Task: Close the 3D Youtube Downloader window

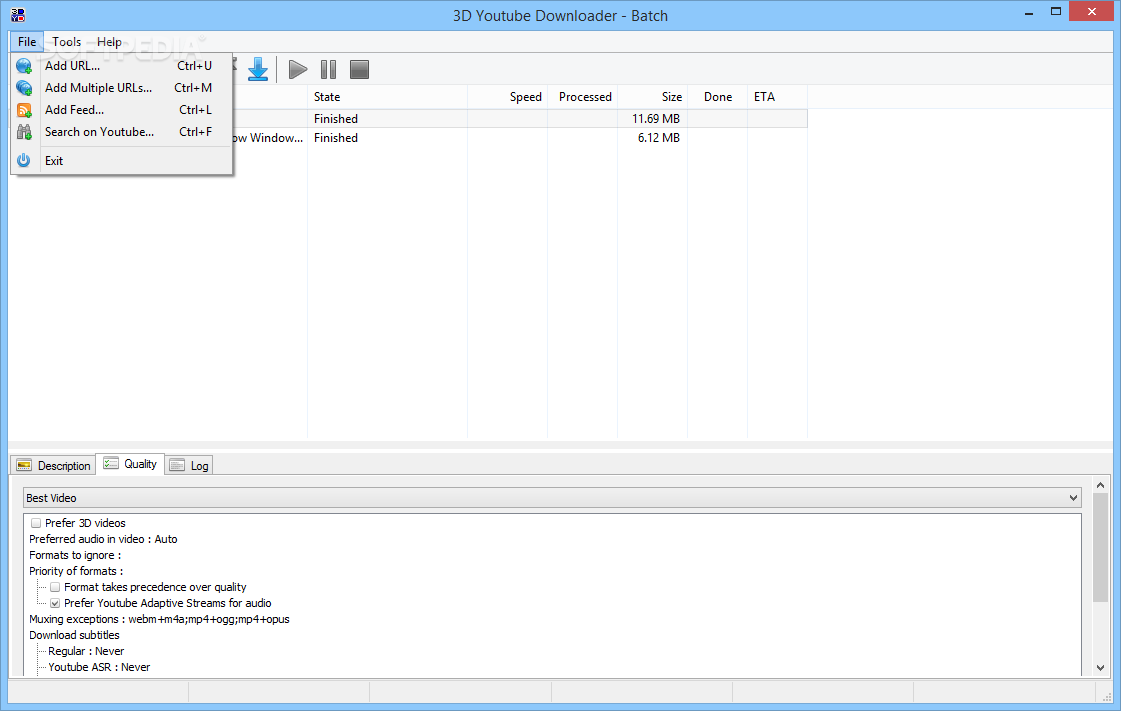Action: (1092, 11)
